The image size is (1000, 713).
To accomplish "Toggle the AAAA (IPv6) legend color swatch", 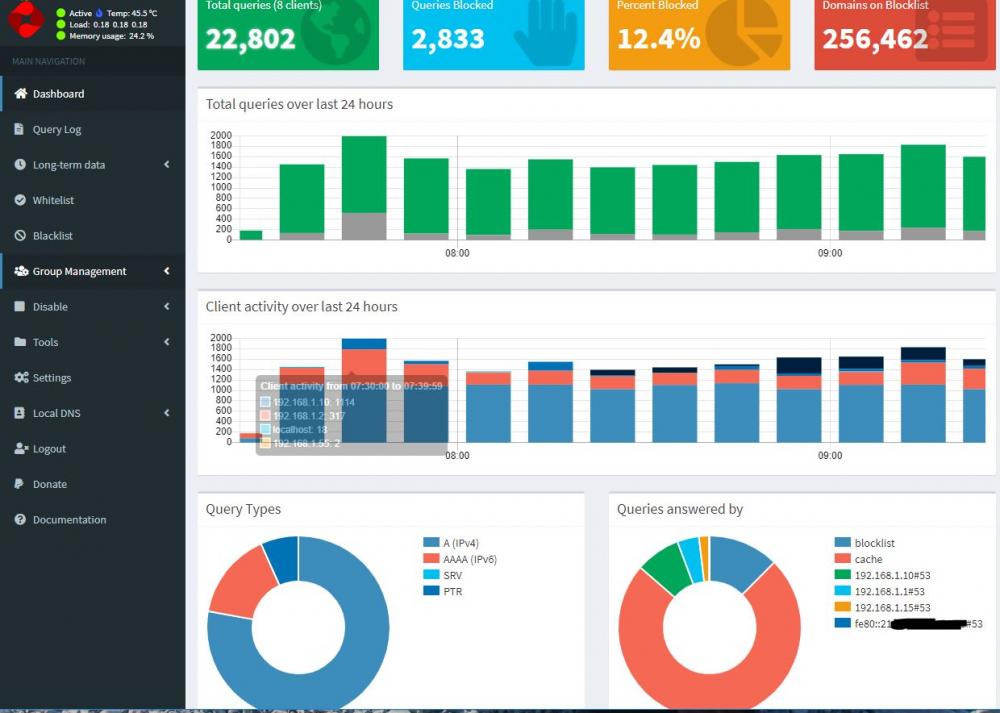I will point(431,559).
